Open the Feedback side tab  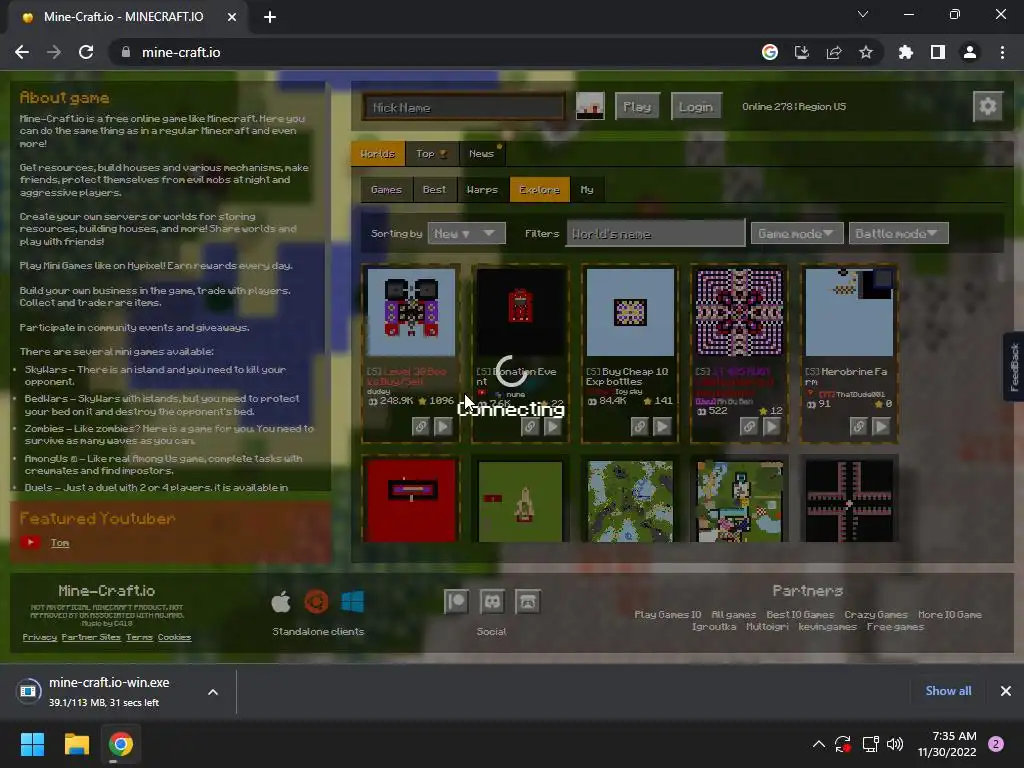tap(1014, 366)
